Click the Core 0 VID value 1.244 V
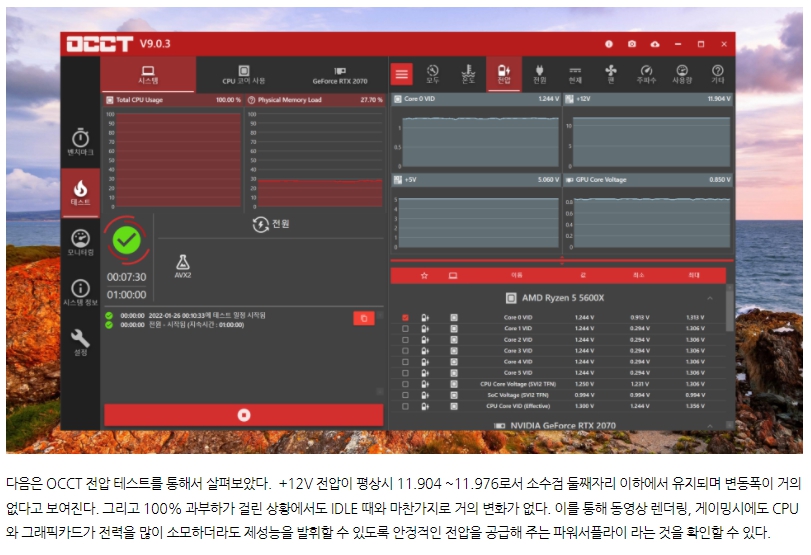This screenshot has height=555, width=811. 584,318
